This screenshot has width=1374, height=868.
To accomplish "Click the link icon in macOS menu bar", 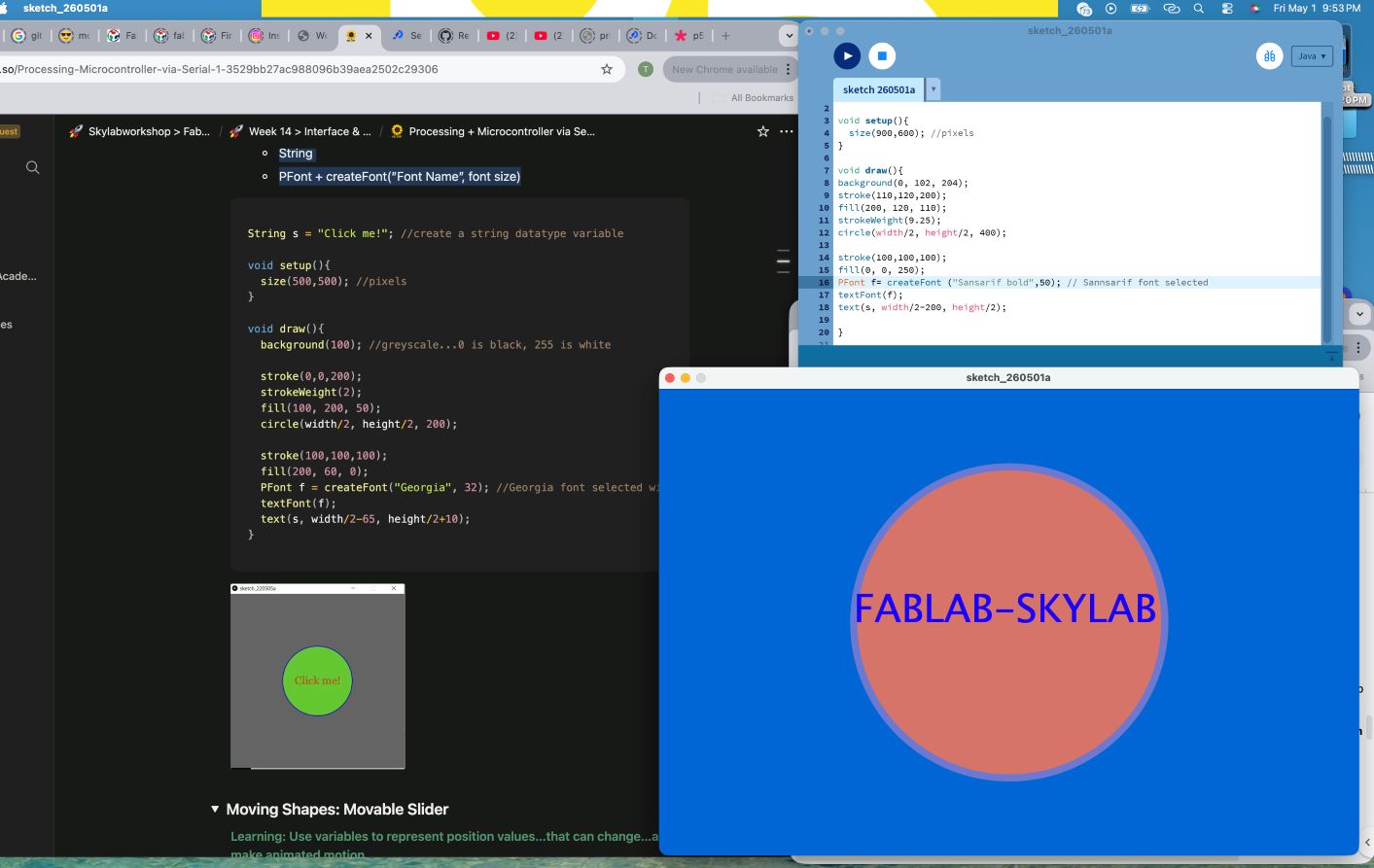I will pos(1171,8).
